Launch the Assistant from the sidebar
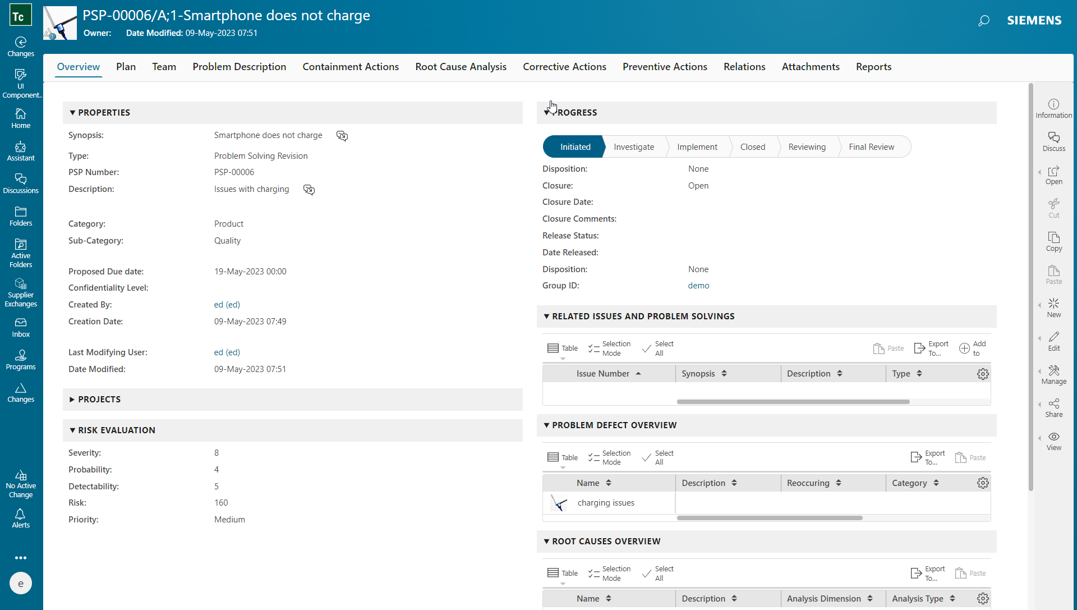 tap(20, 150)
